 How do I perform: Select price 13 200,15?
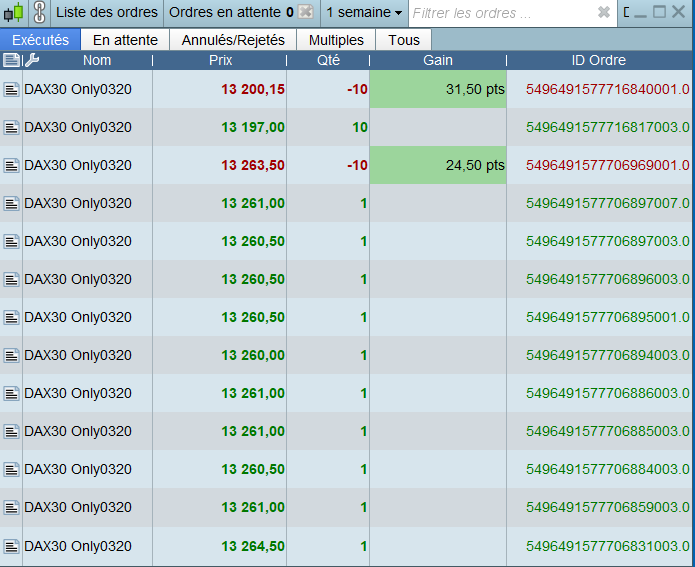(x=253, y=90)
